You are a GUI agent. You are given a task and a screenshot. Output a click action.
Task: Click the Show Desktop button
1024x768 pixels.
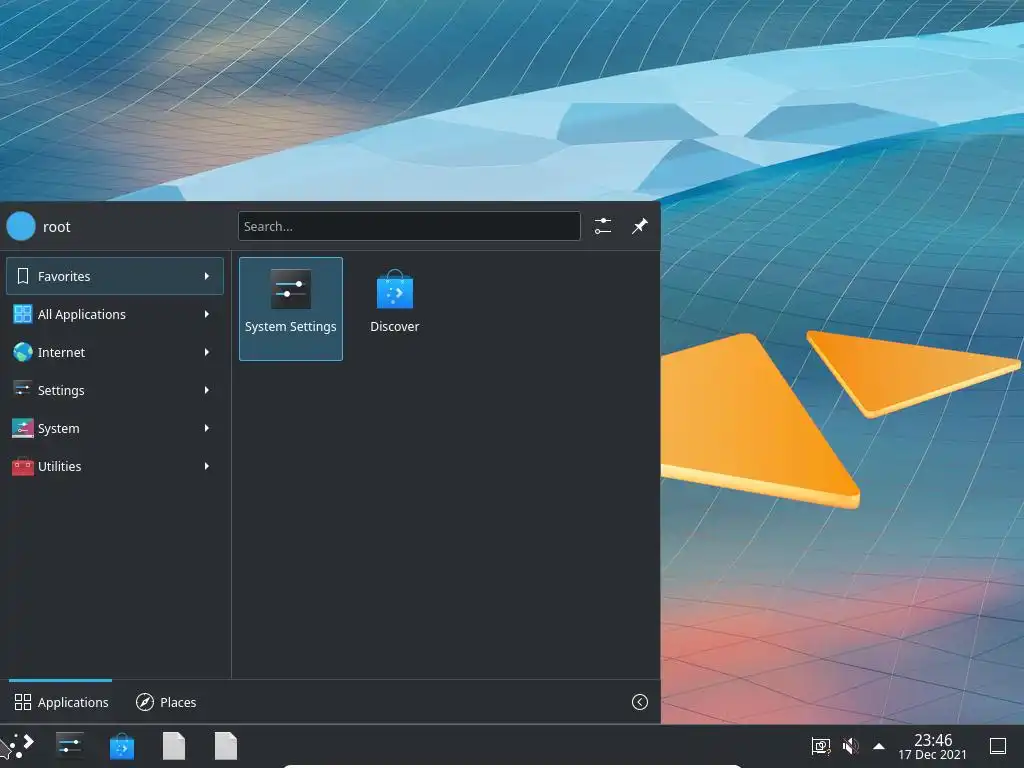998,746
